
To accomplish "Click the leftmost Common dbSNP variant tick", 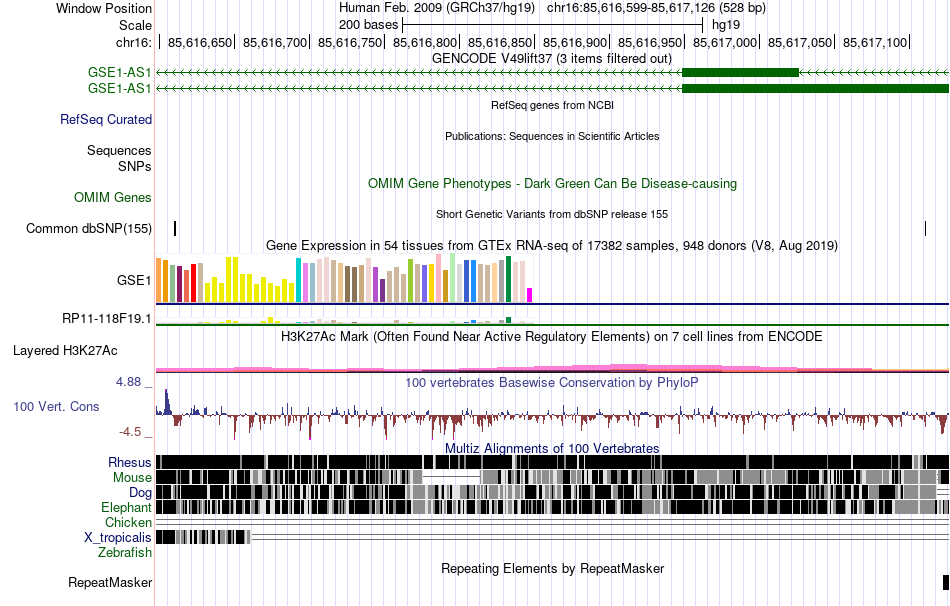I will [175, 228].
